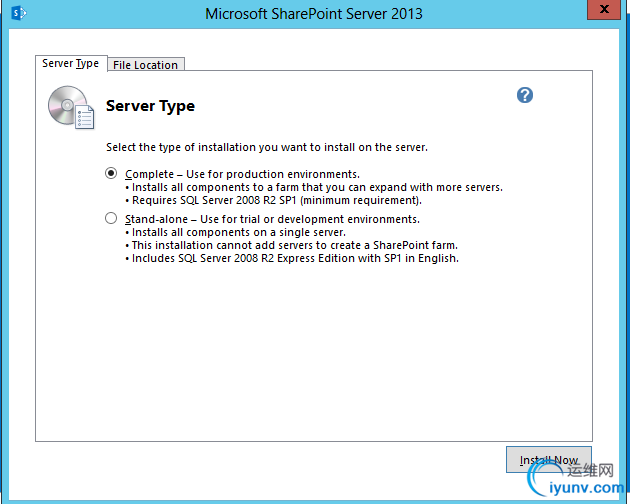Click the installation disc icon
630x504 pixels.
(72, 107)
